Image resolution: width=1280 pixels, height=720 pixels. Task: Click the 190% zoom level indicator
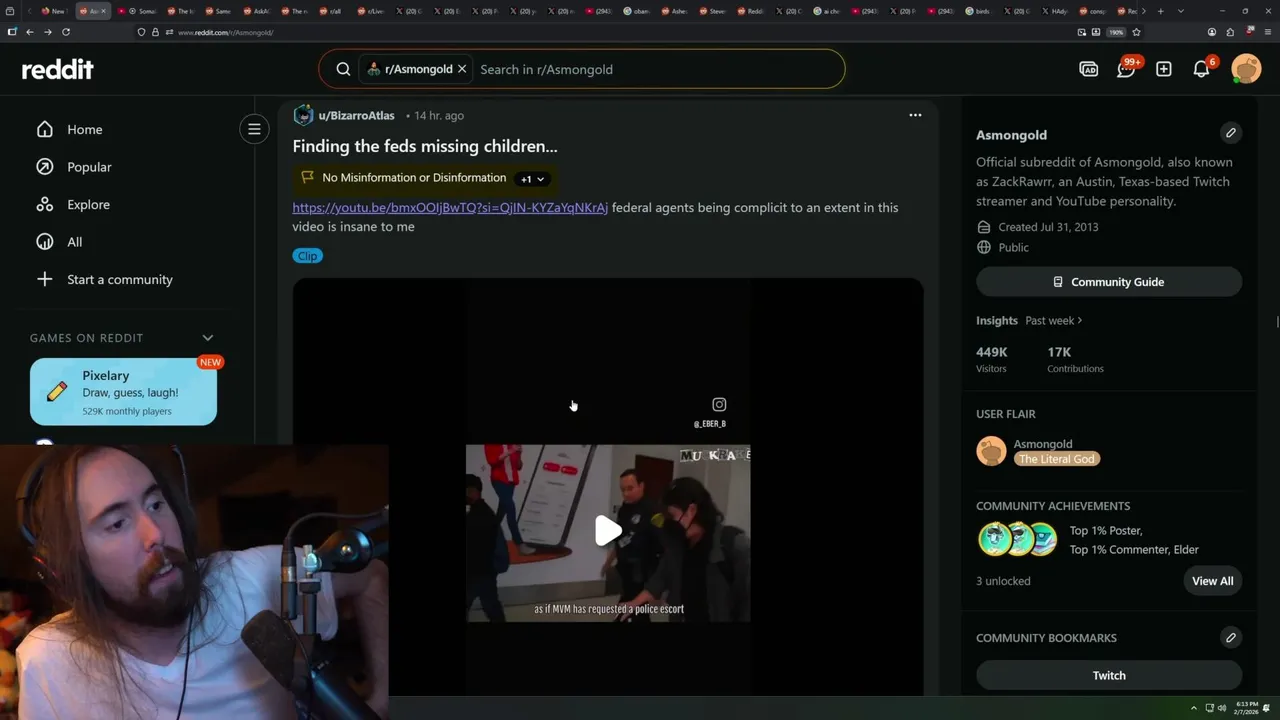point(1117,32)
